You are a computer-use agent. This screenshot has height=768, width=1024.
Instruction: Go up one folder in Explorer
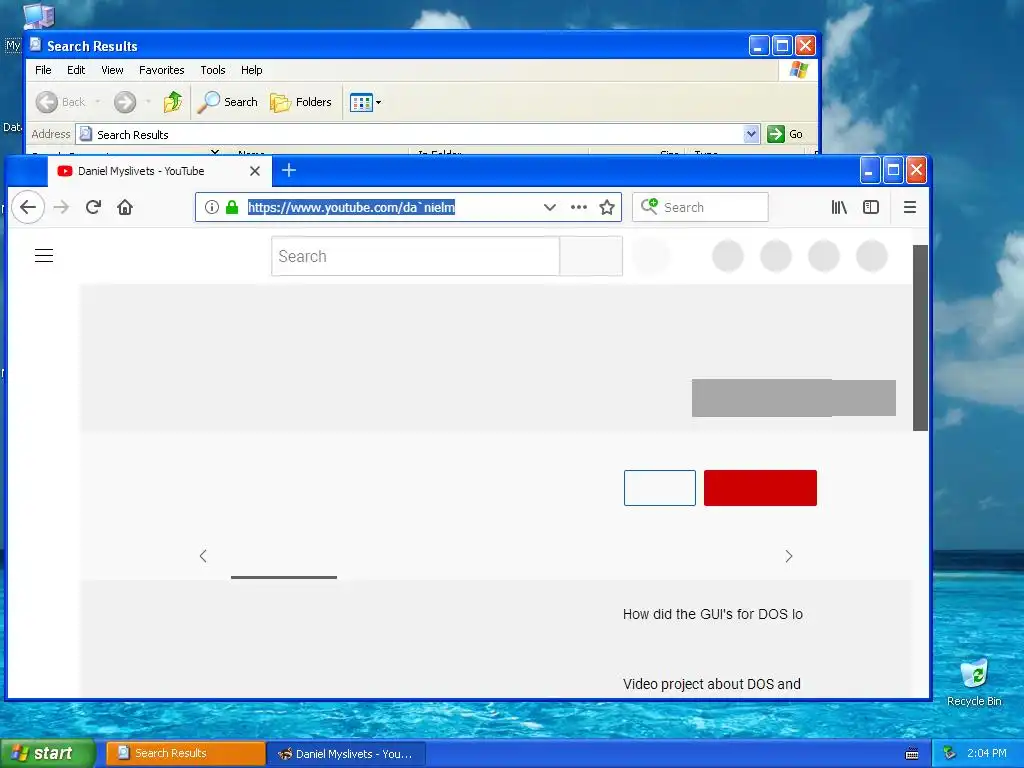172,102
